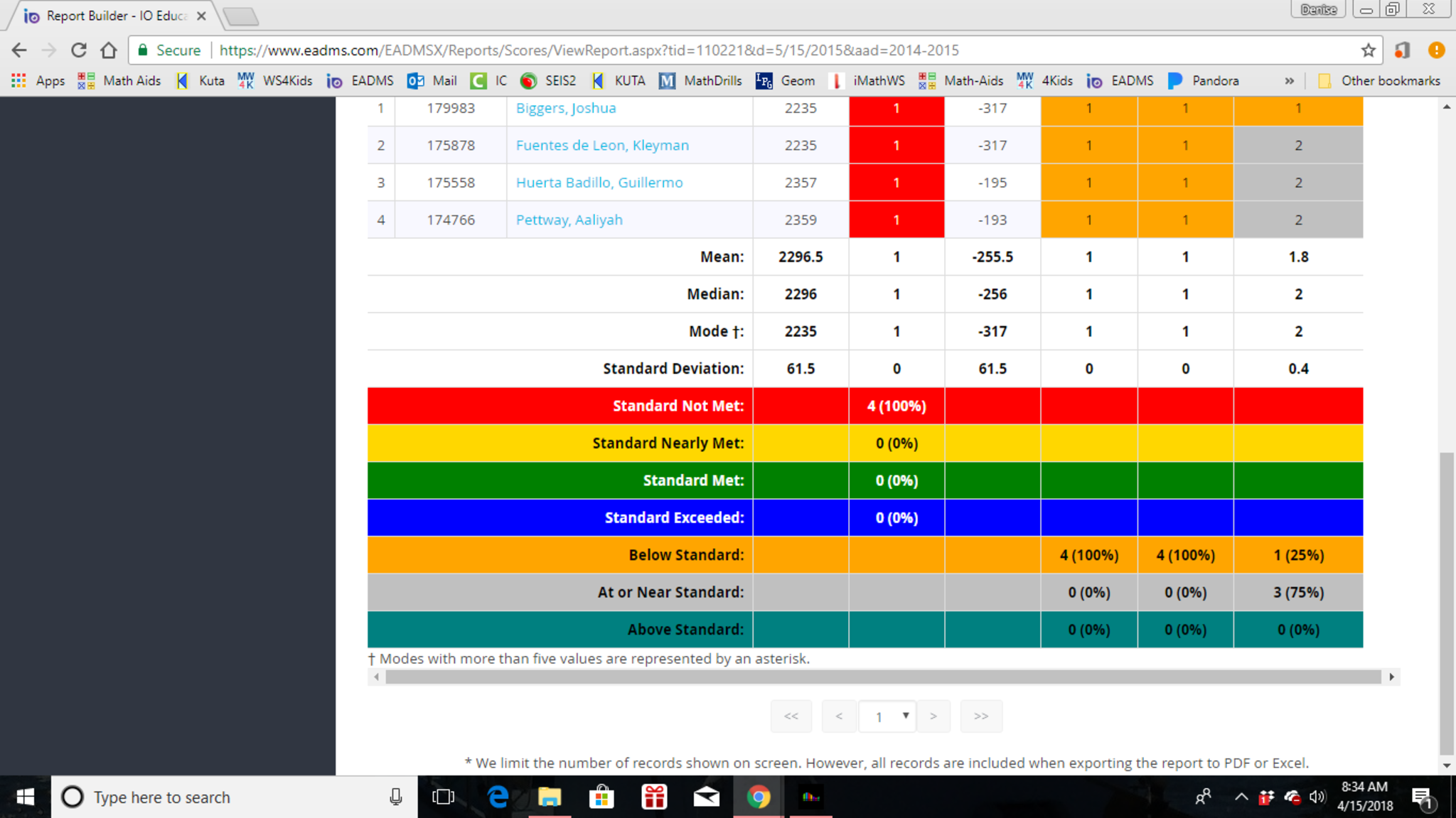Show hidden system tray icons
Image resolution: width=1456 pixels, height=818 pixels.
1241,797
